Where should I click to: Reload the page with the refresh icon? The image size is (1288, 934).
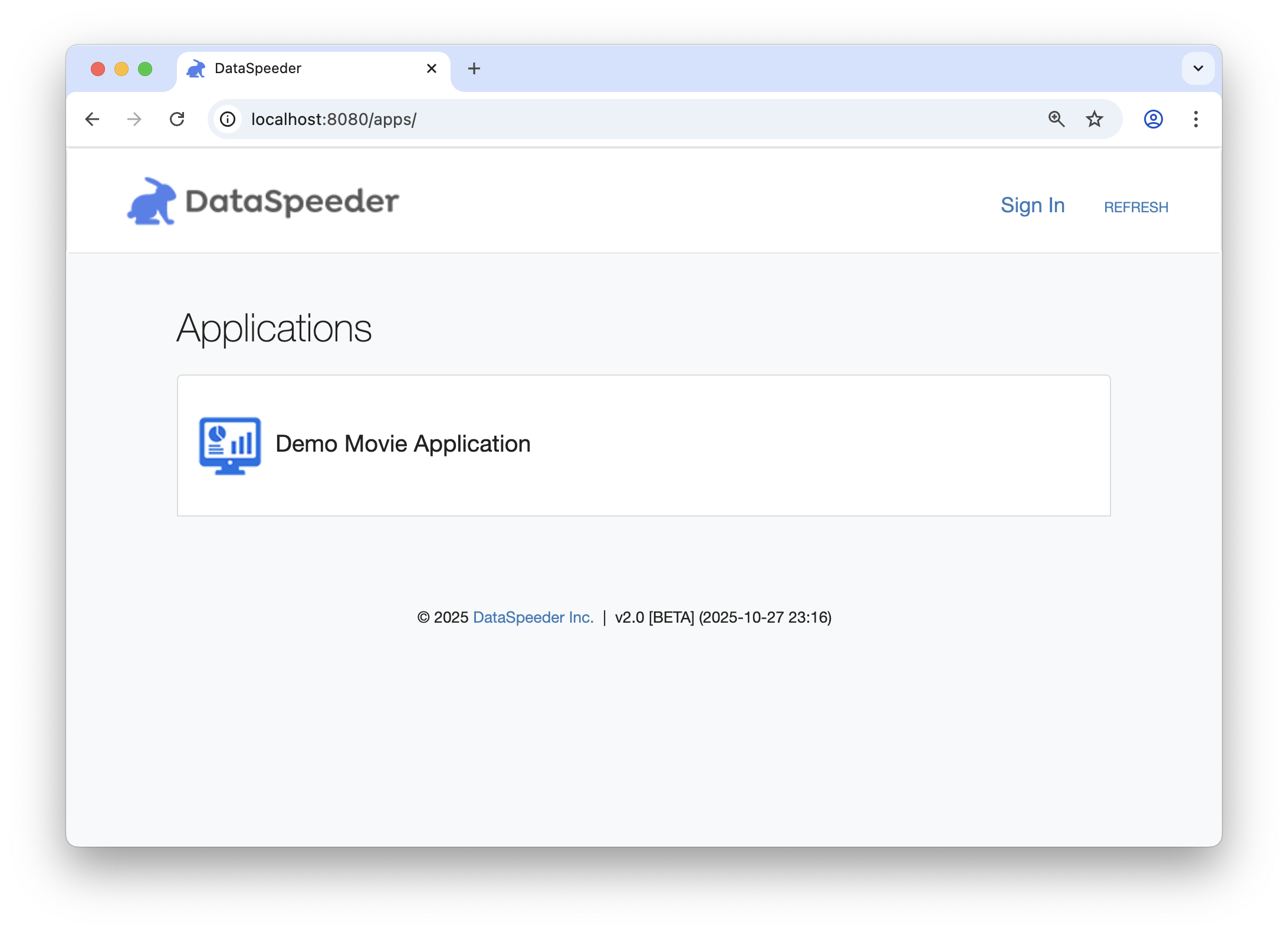(177, 119)
